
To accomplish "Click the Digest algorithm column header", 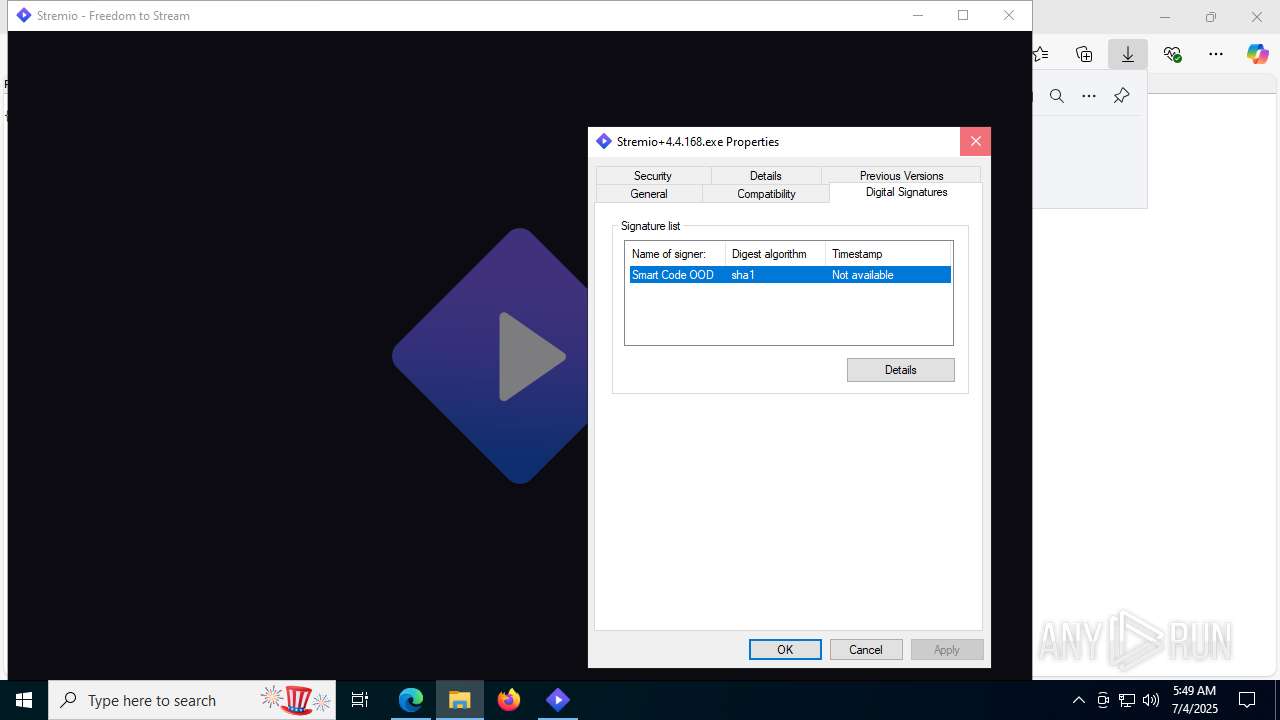I will tap(775, 254).
